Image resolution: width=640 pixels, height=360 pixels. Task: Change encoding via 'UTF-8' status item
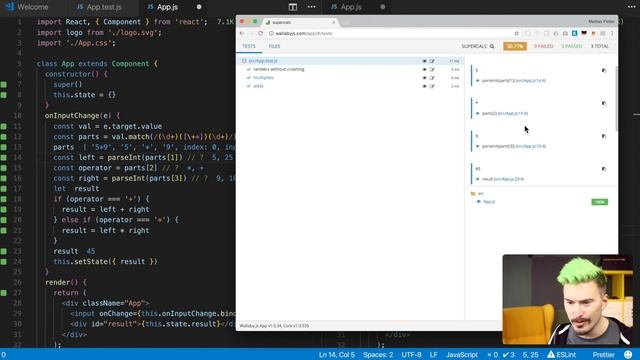click(411, 355)
